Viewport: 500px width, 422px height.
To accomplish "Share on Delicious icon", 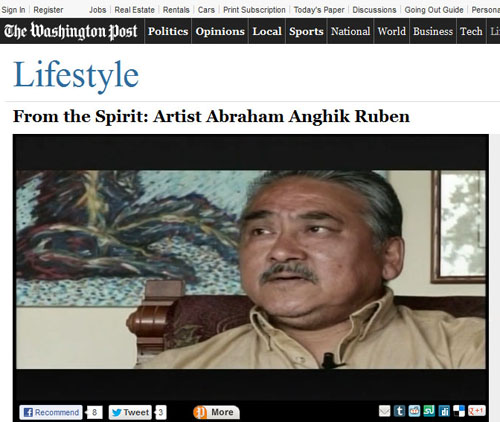I will coord(459,411).
